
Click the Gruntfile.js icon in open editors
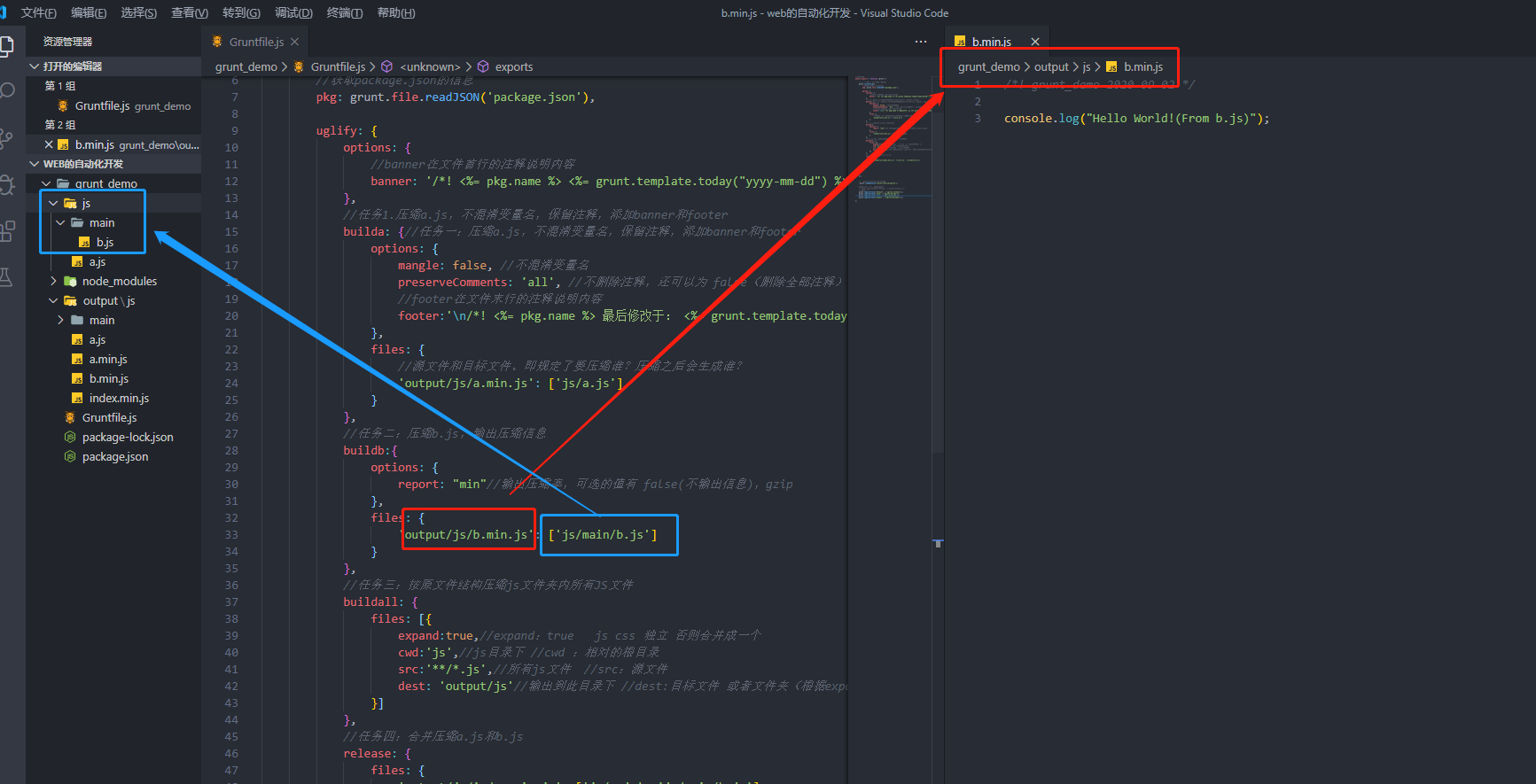[x=63, y=105]
